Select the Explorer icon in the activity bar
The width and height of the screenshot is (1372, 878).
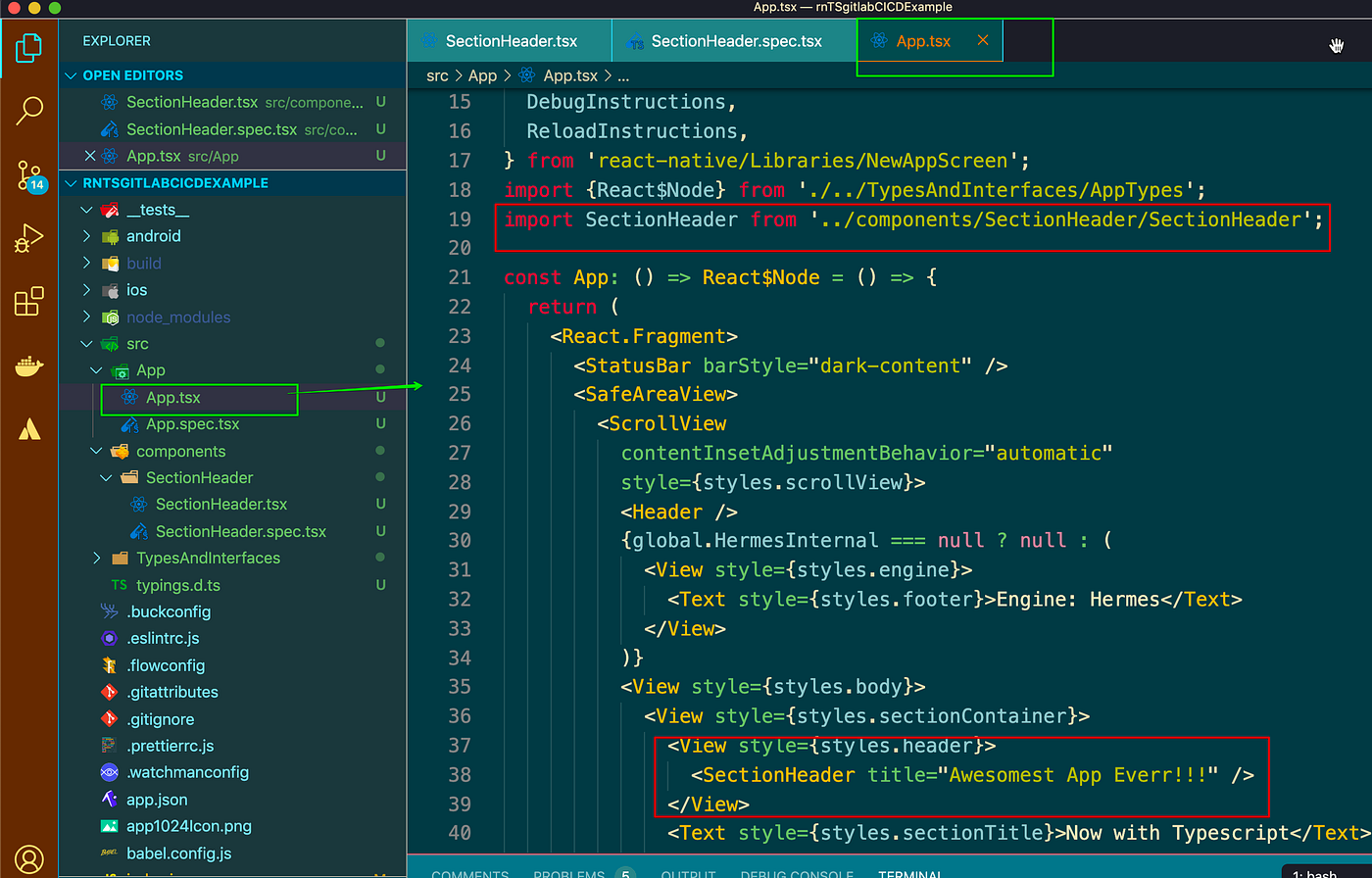[29, 47]
